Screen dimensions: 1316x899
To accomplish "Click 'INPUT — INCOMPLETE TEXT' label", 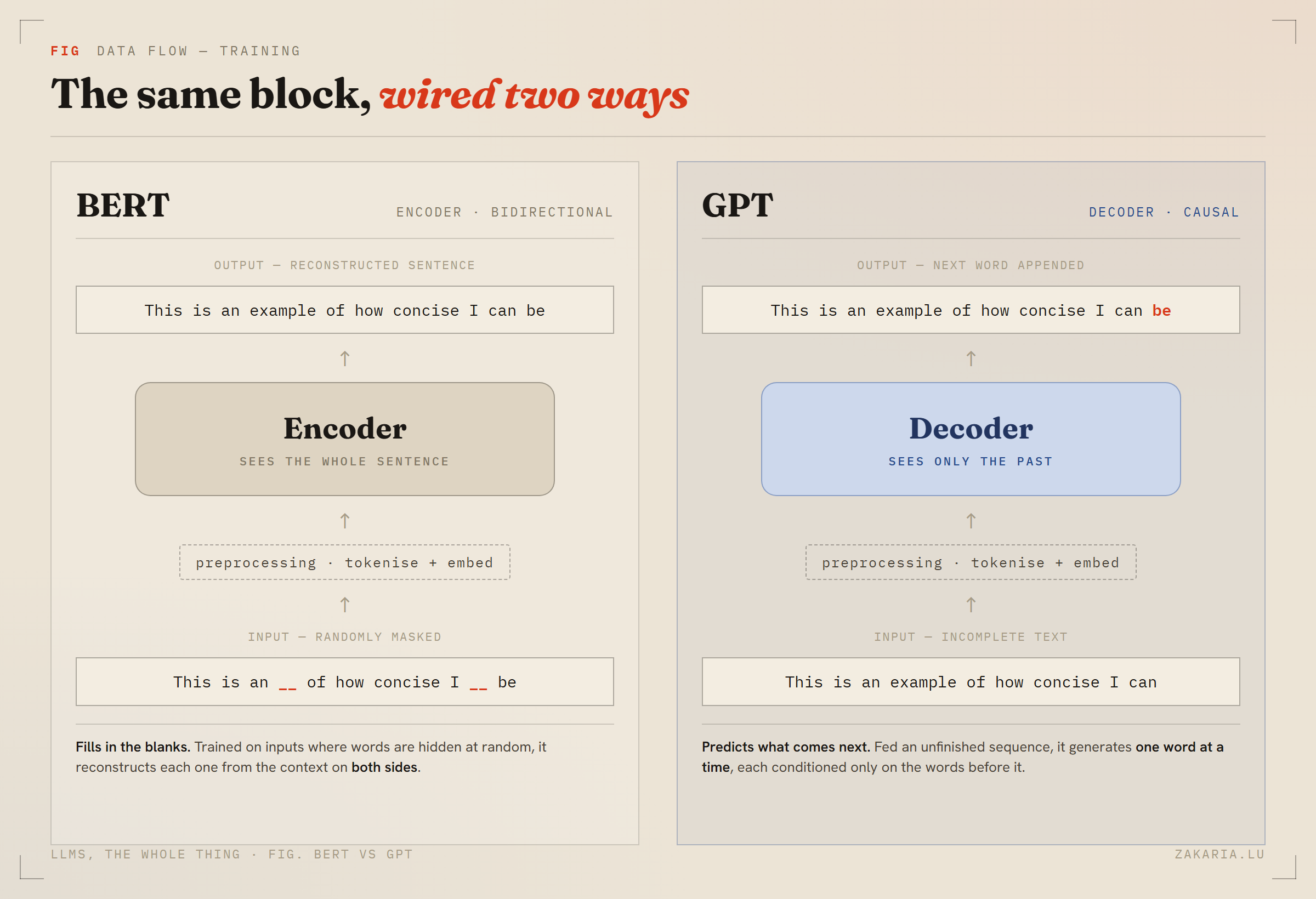I will (971, 637).
